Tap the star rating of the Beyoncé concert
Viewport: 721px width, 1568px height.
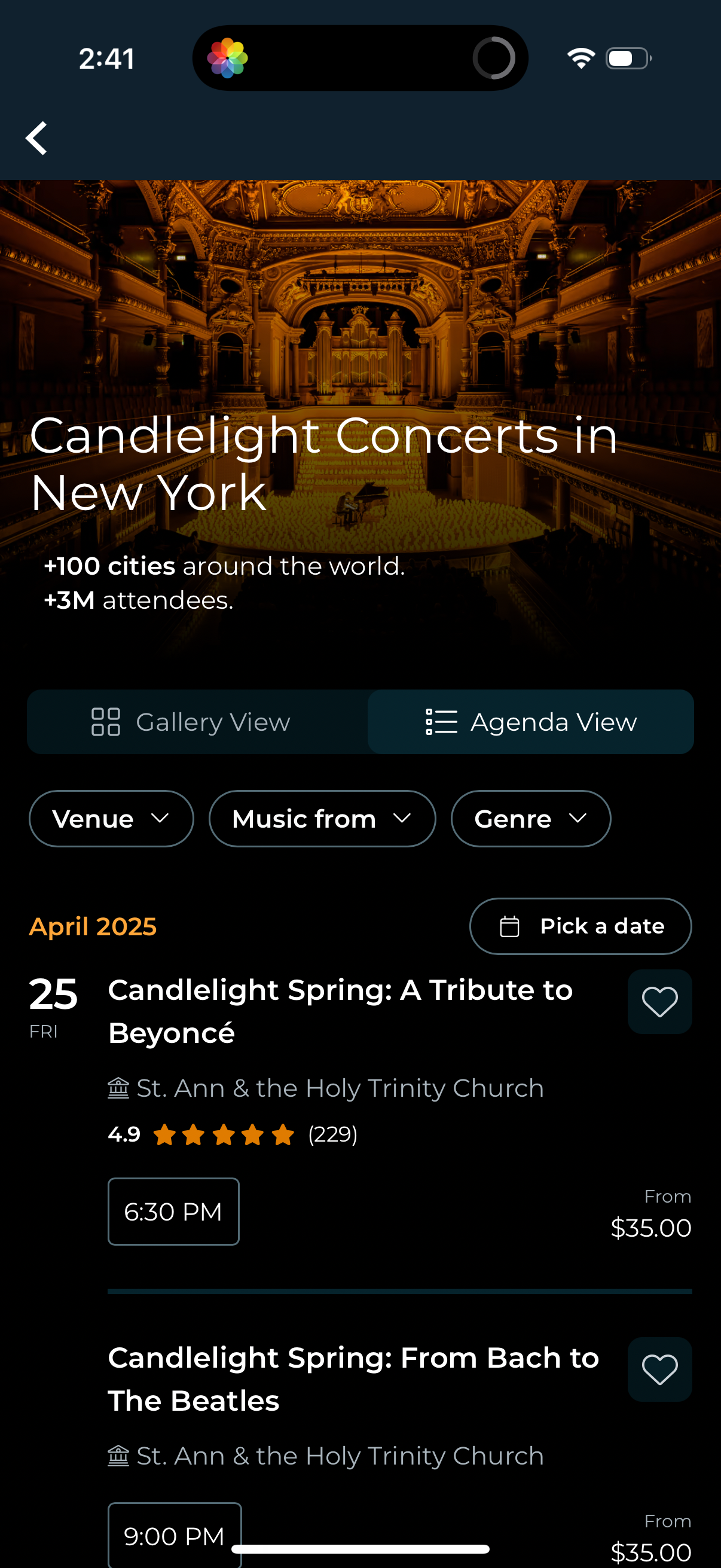point(224,1134)
